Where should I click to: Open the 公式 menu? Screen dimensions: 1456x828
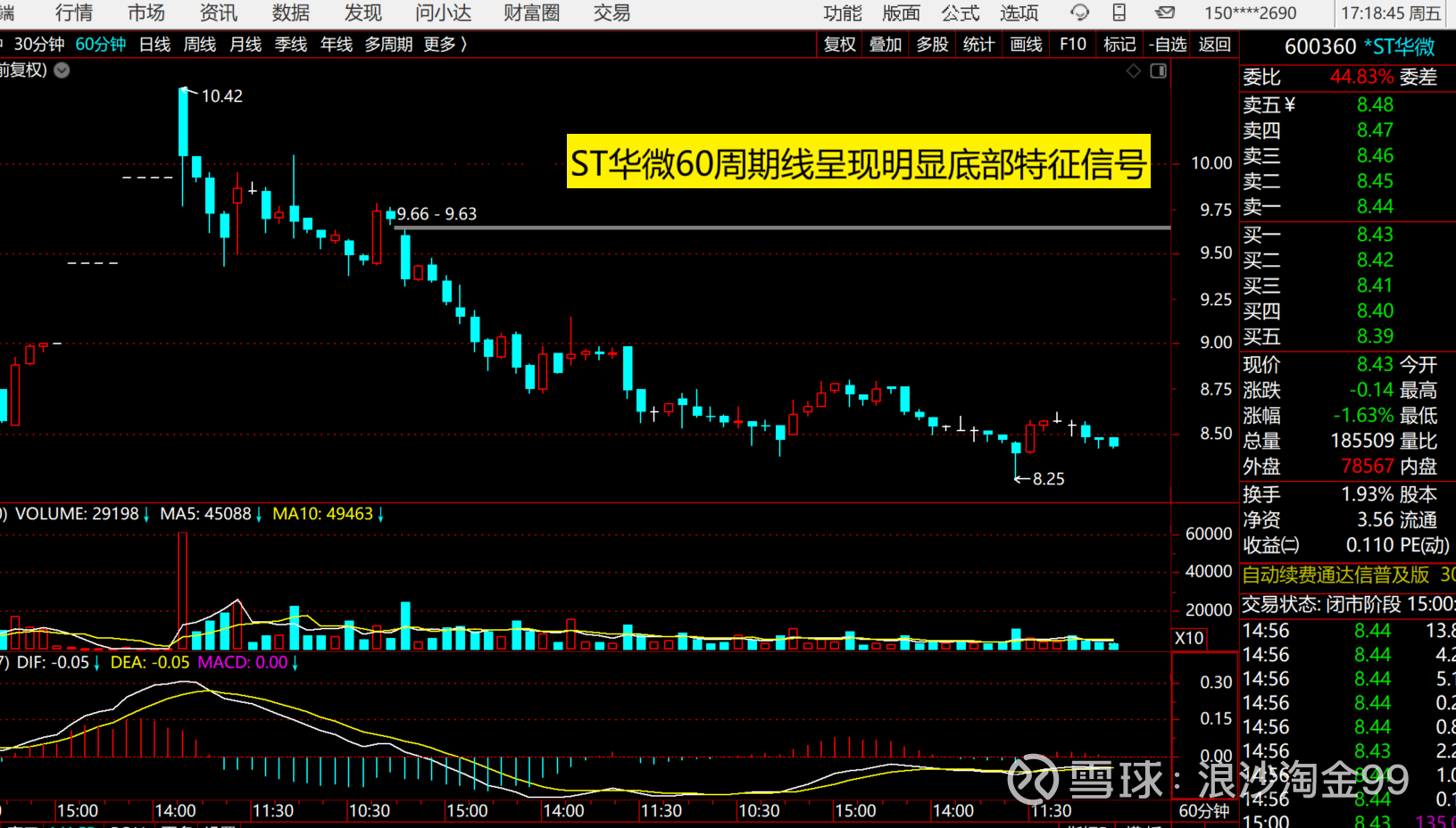click(x=961, y=12)
